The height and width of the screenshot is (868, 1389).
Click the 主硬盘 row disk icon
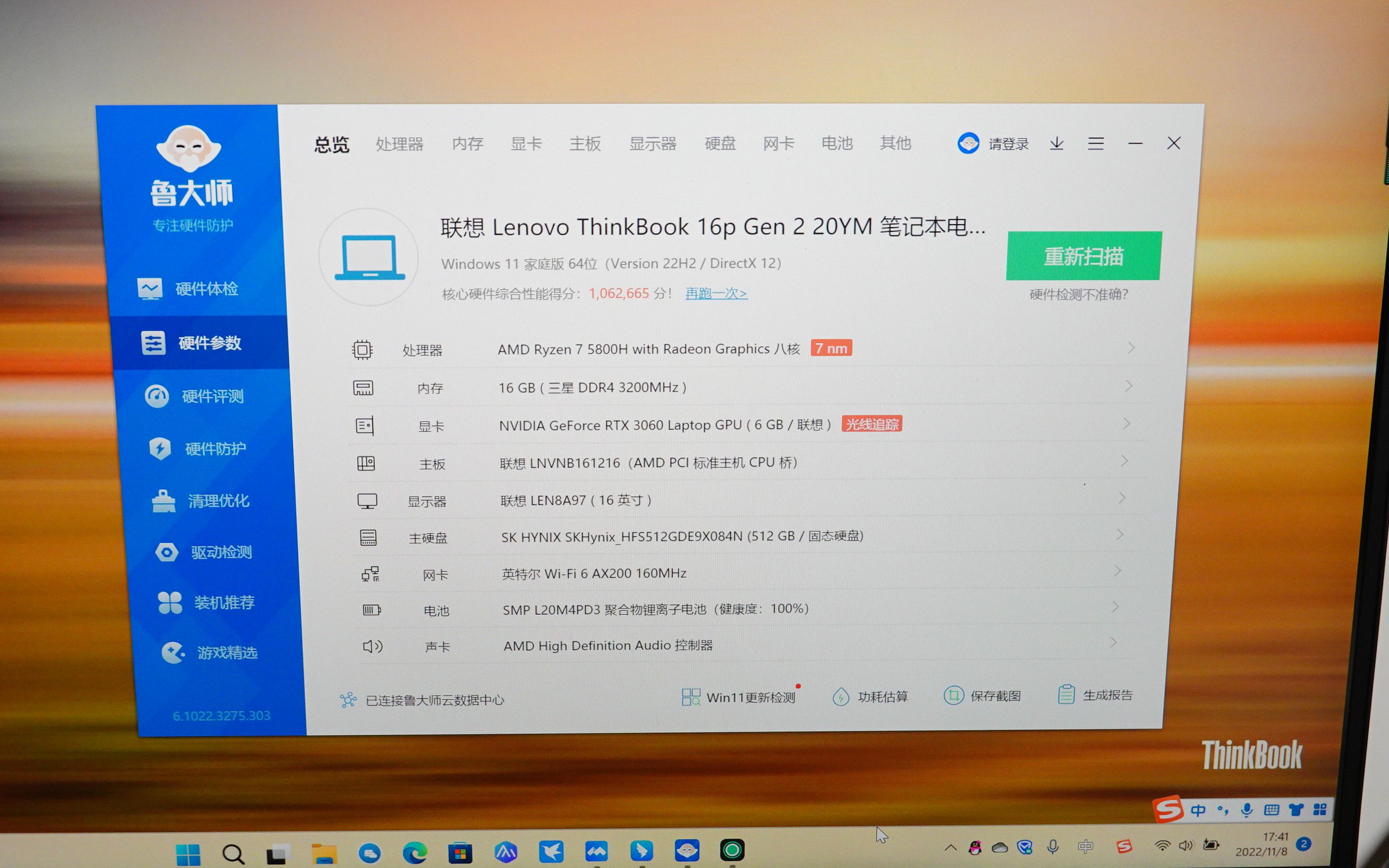click(369, 538)
